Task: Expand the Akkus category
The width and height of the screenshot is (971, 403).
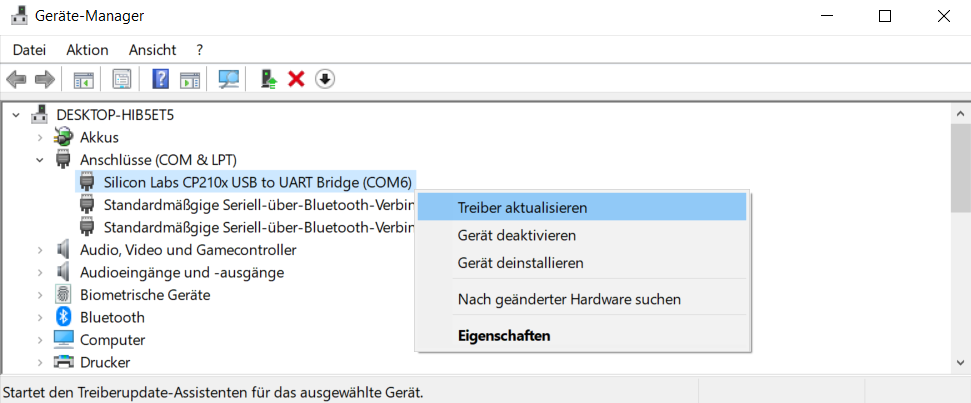Action: point(39,137)
